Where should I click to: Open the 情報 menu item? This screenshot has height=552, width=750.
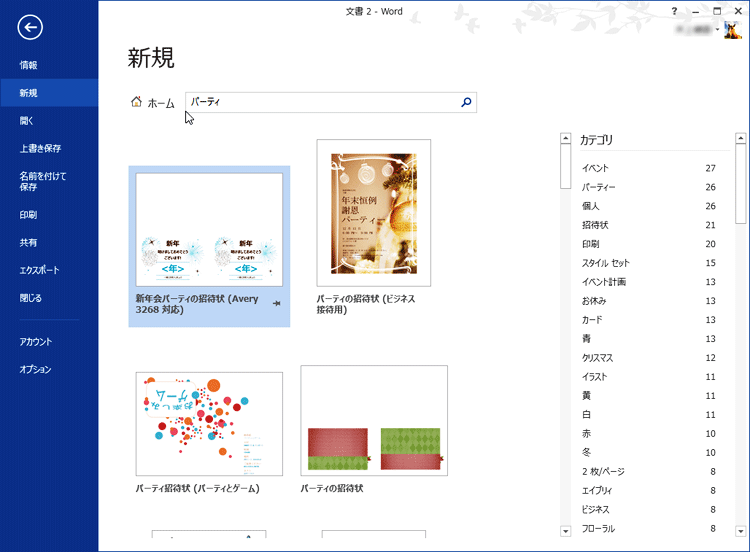pyautogui.click(x=49, y=65)
